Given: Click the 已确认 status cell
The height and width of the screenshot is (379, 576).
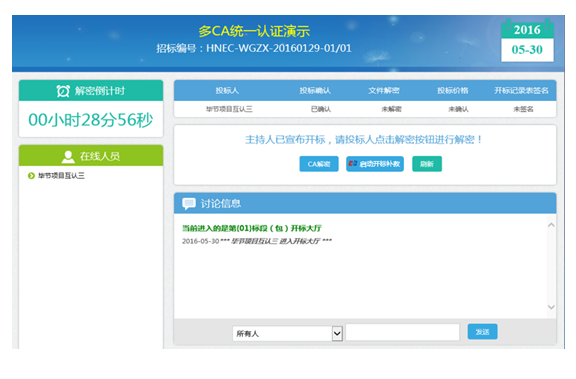Looking at the screenshot, I should click(321, 109).
